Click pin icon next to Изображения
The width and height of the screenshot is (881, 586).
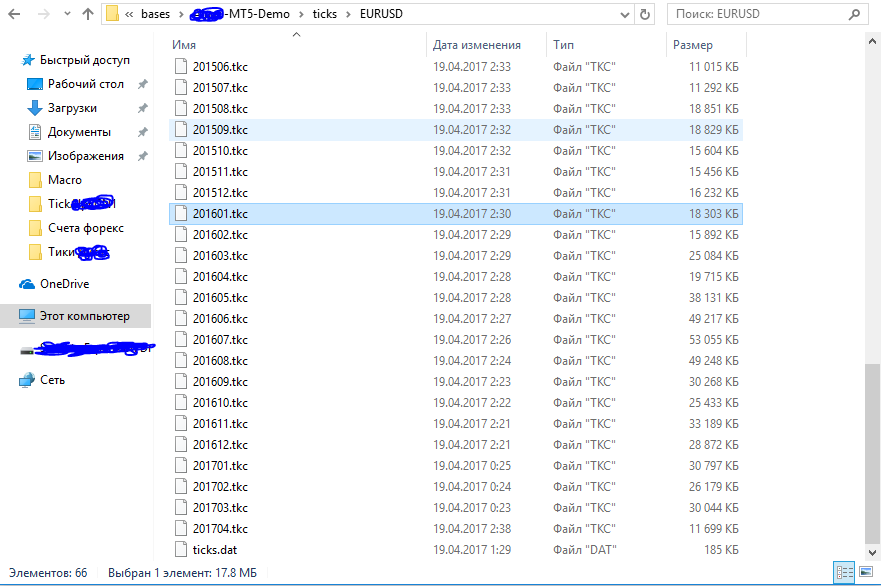pyautogui.click(x=143, y=156)
